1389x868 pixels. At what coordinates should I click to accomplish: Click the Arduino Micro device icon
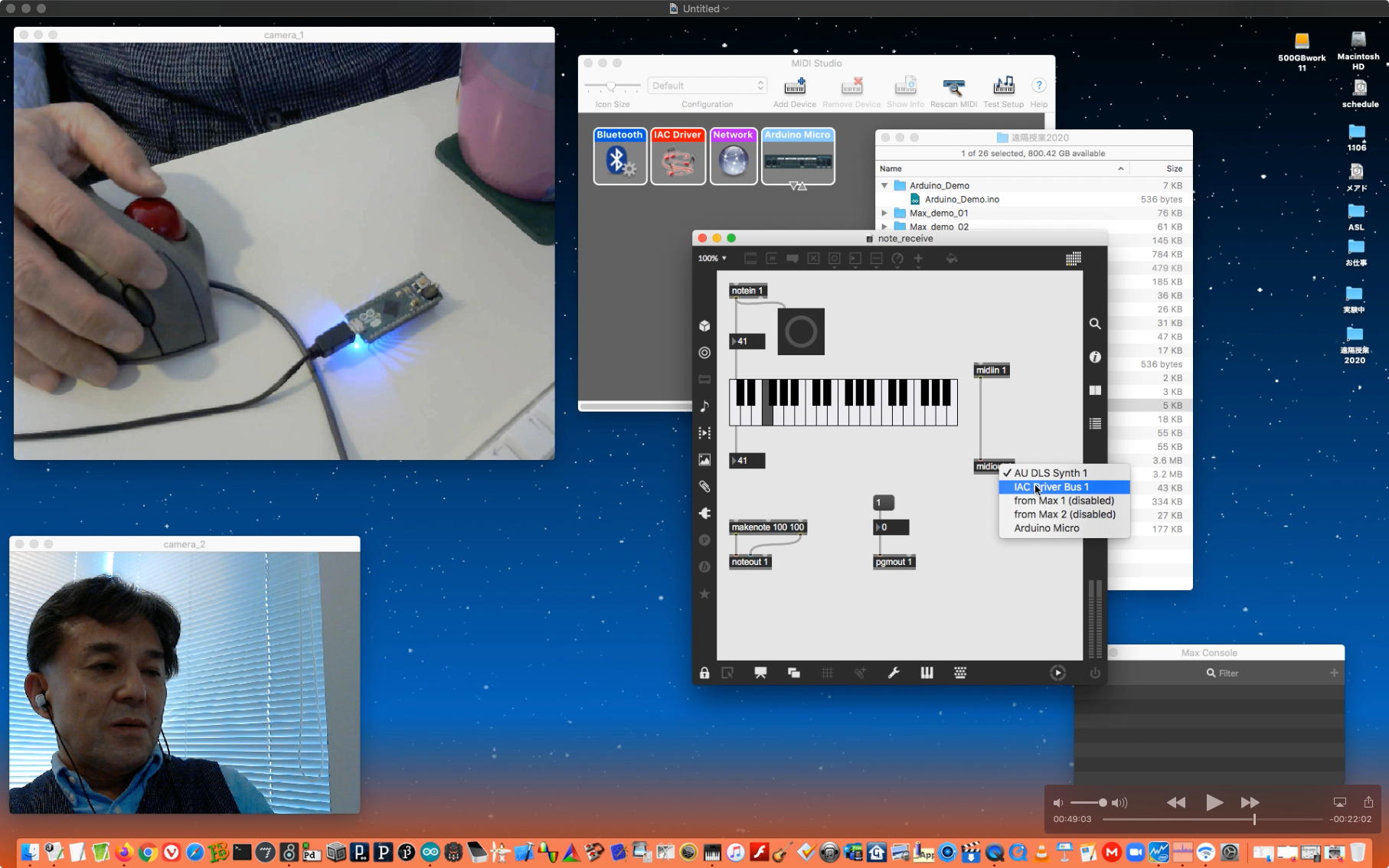tap(797, 157)
